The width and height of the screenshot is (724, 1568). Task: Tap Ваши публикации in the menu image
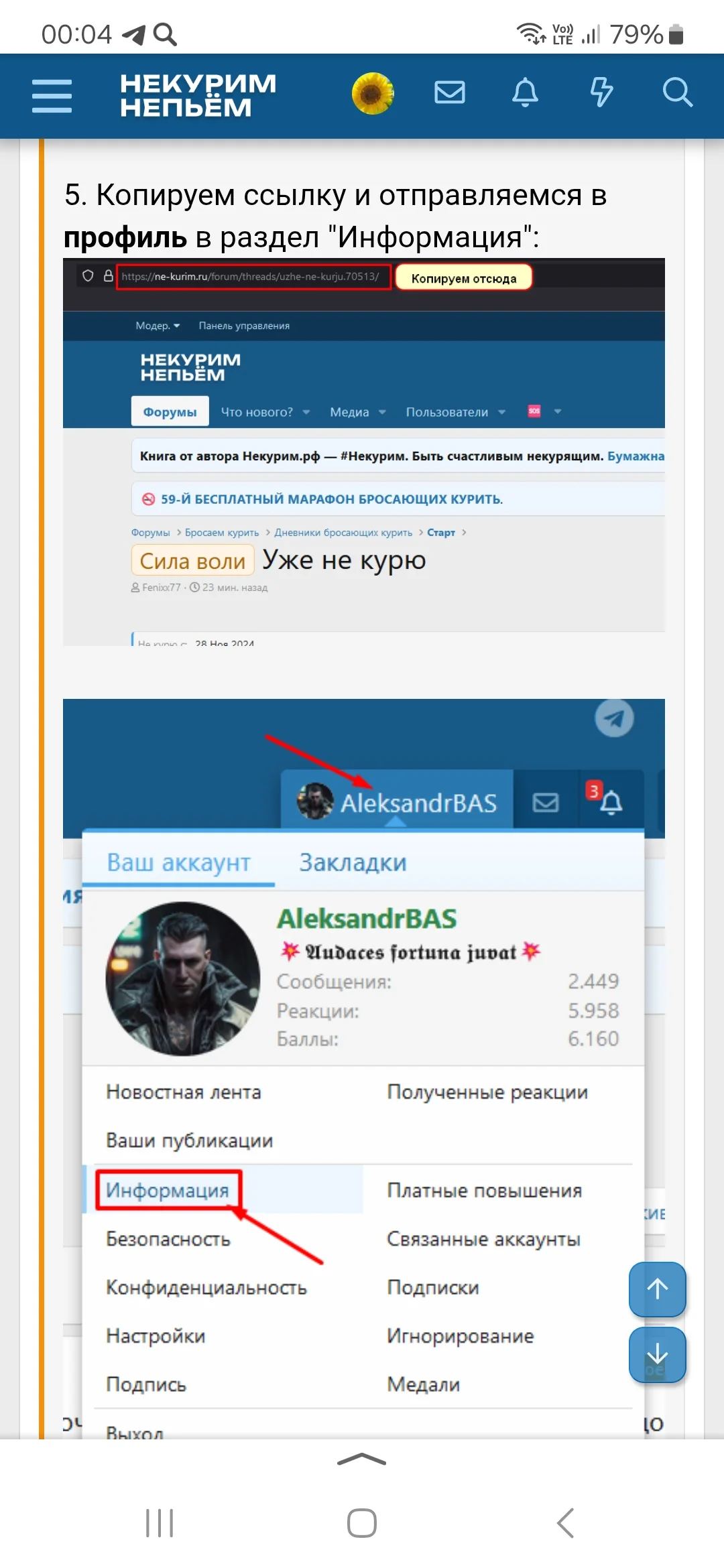tap(190, 1140)
